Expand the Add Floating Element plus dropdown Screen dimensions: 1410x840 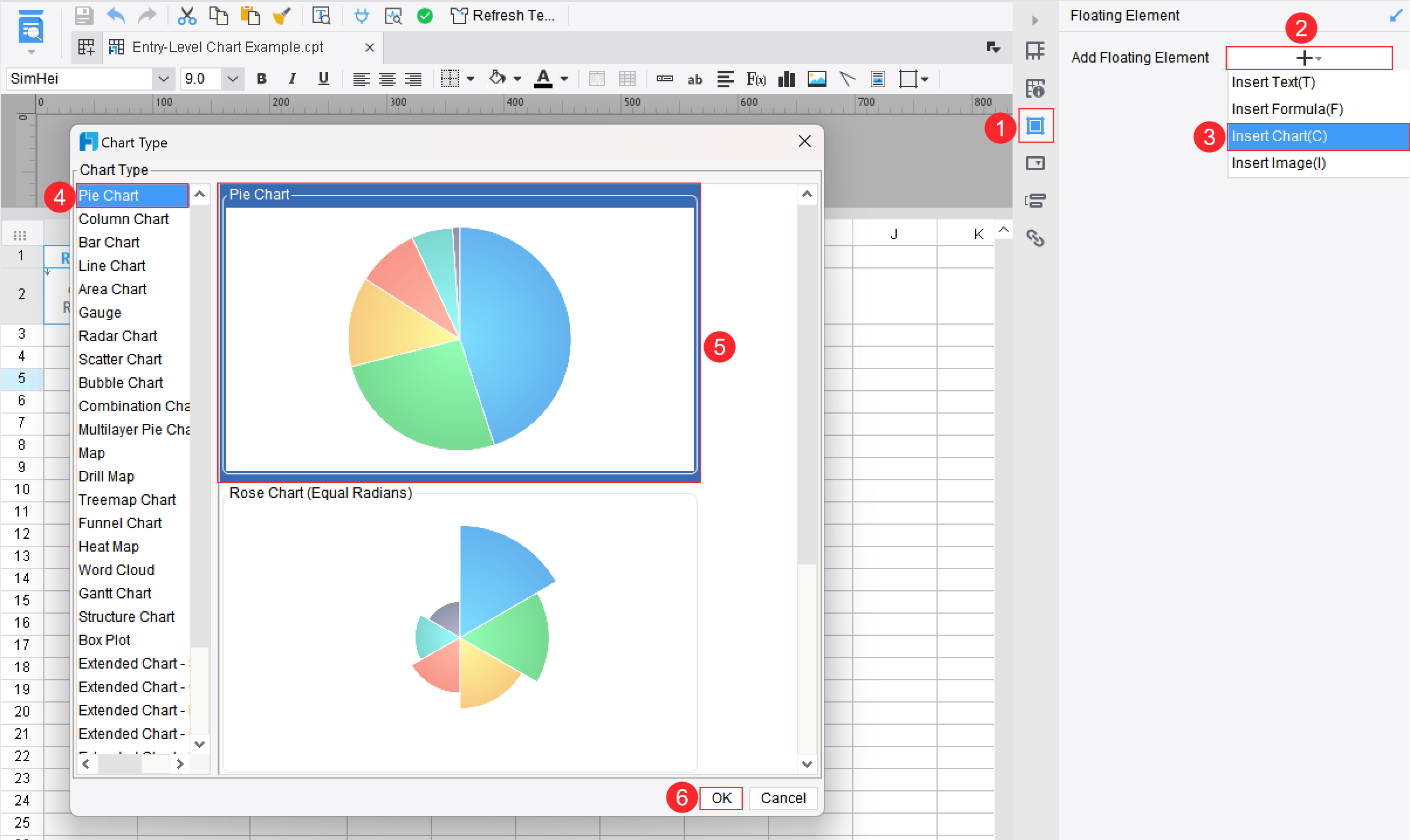click(1309, 58)
